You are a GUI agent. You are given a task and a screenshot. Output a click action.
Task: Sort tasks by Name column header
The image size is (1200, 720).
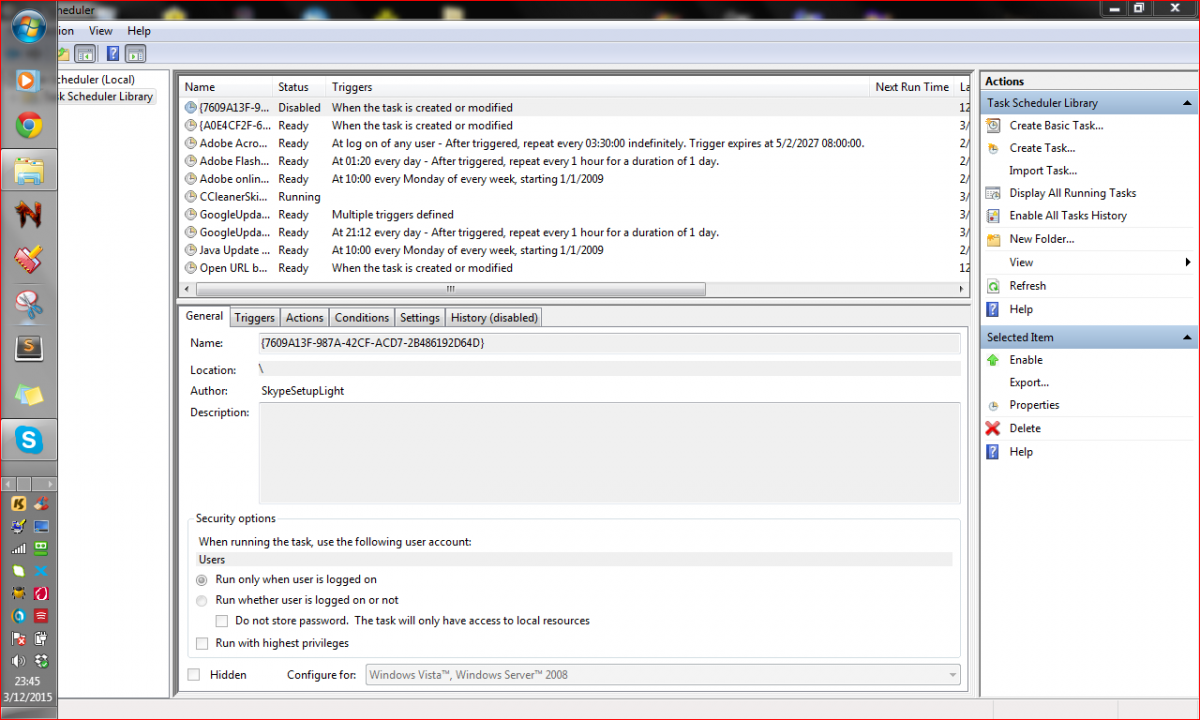coord(225,87)
